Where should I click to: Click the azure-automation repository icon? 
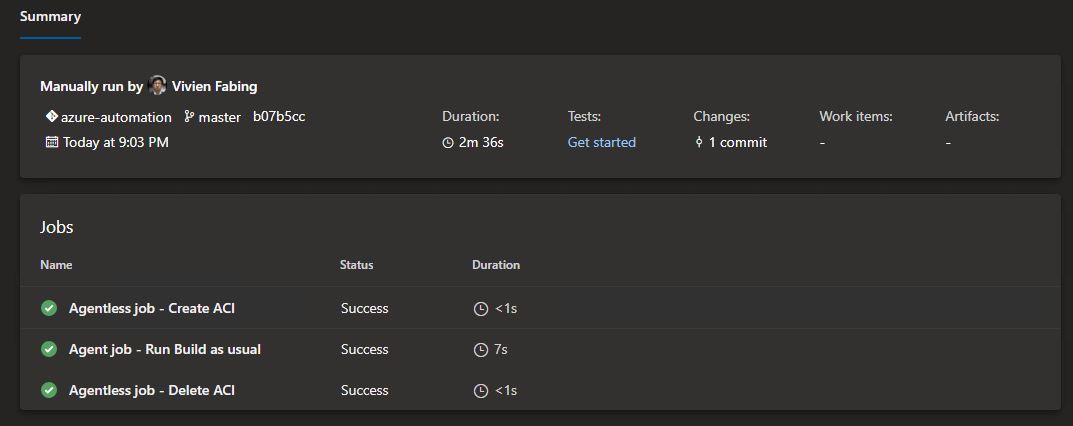[x=51, y=116]
